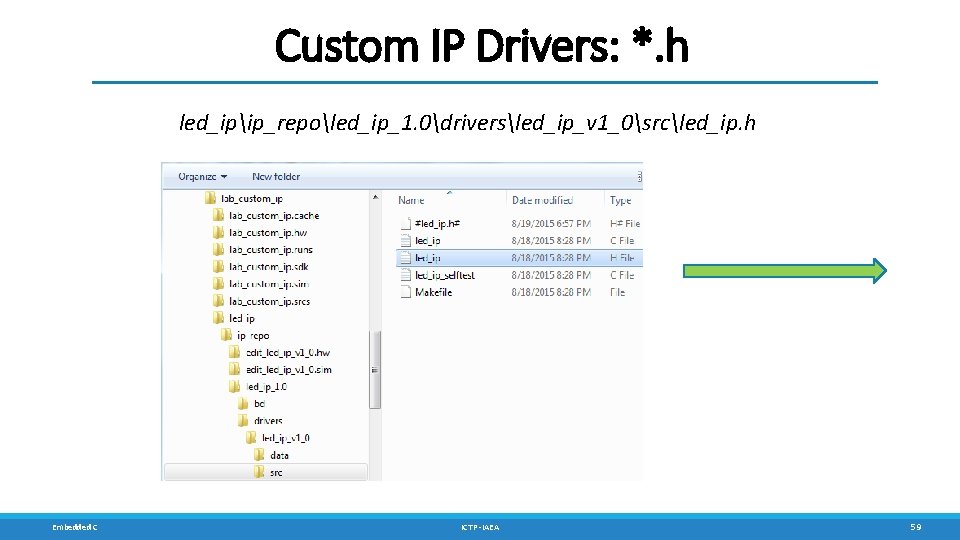960x540 pixels.
Task: Open the Organize dropdown menu
Action: tap(203, 176)
